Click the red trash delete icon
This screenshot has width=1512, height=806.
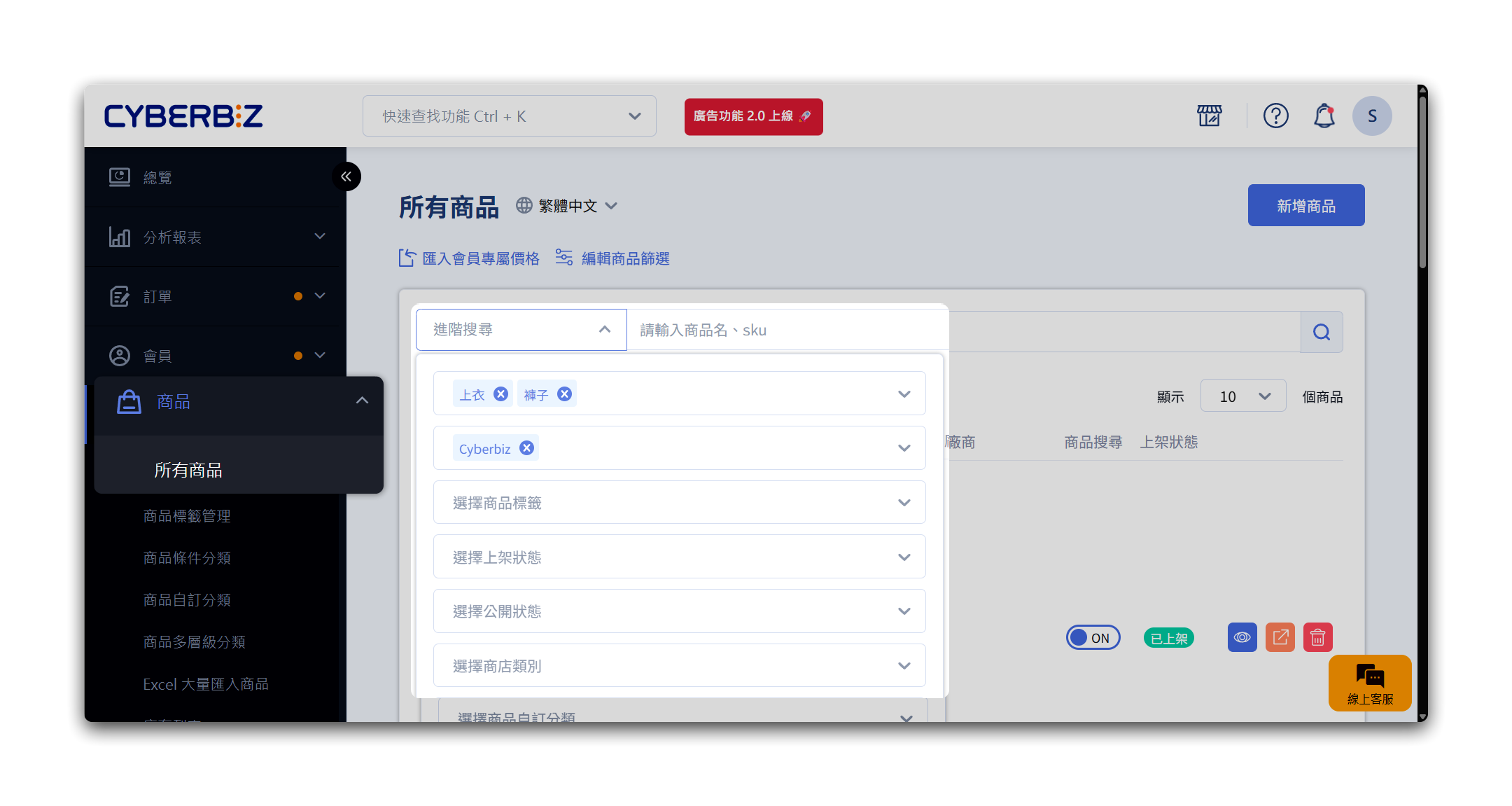[x=1317, y=637]
